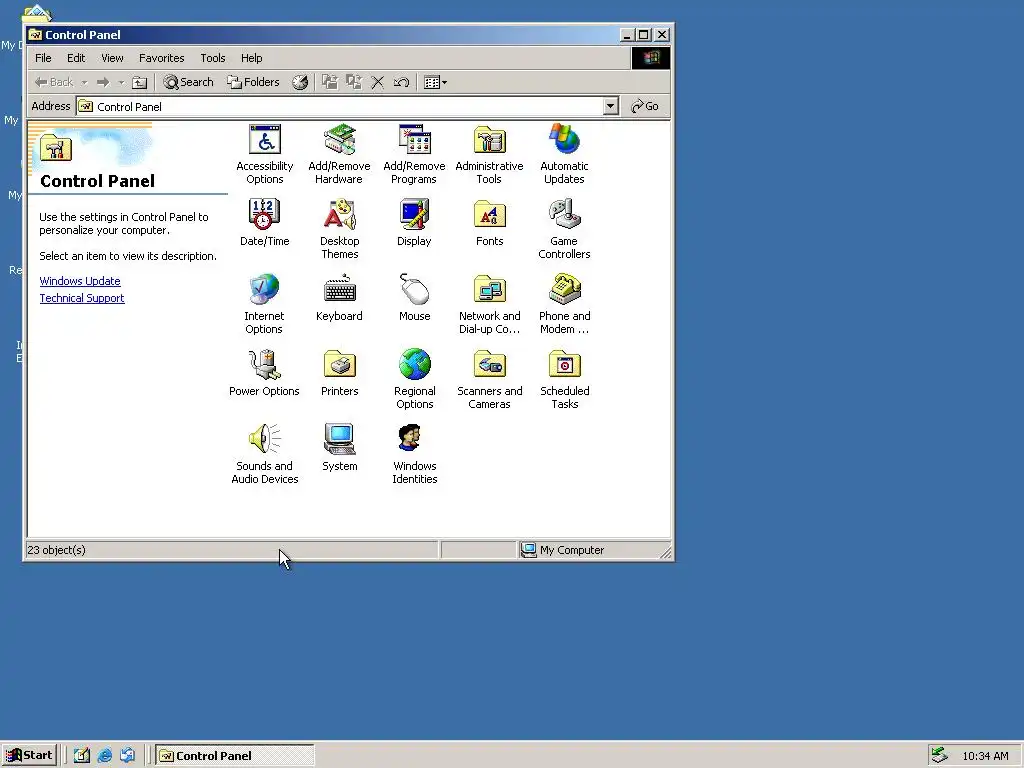Open the Help menu
Screen dimensions: 1024x768
[x=251, y=58]
